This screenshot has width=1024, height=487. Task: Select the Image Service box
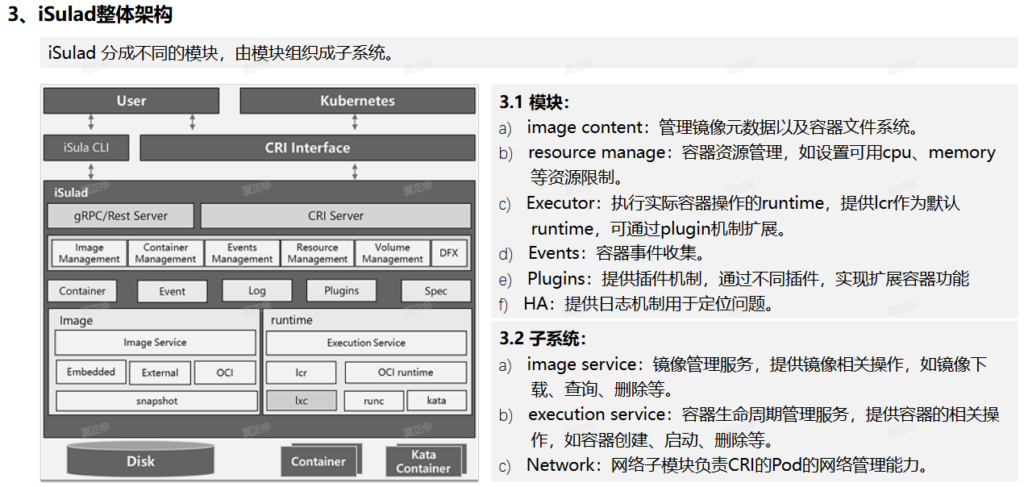(x=155, y=342)
